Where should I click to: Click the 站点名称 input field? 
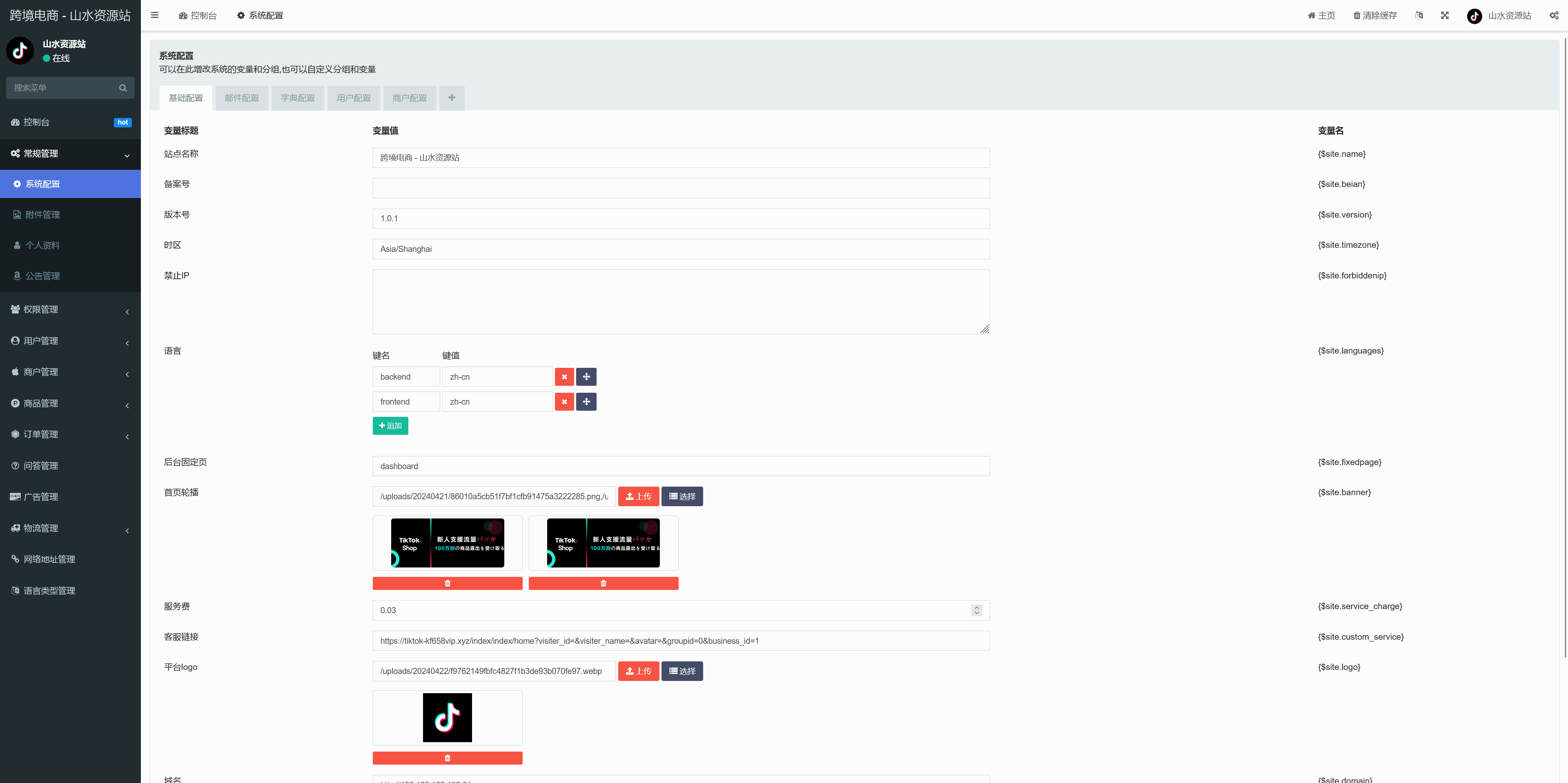[x=681, y=158]
